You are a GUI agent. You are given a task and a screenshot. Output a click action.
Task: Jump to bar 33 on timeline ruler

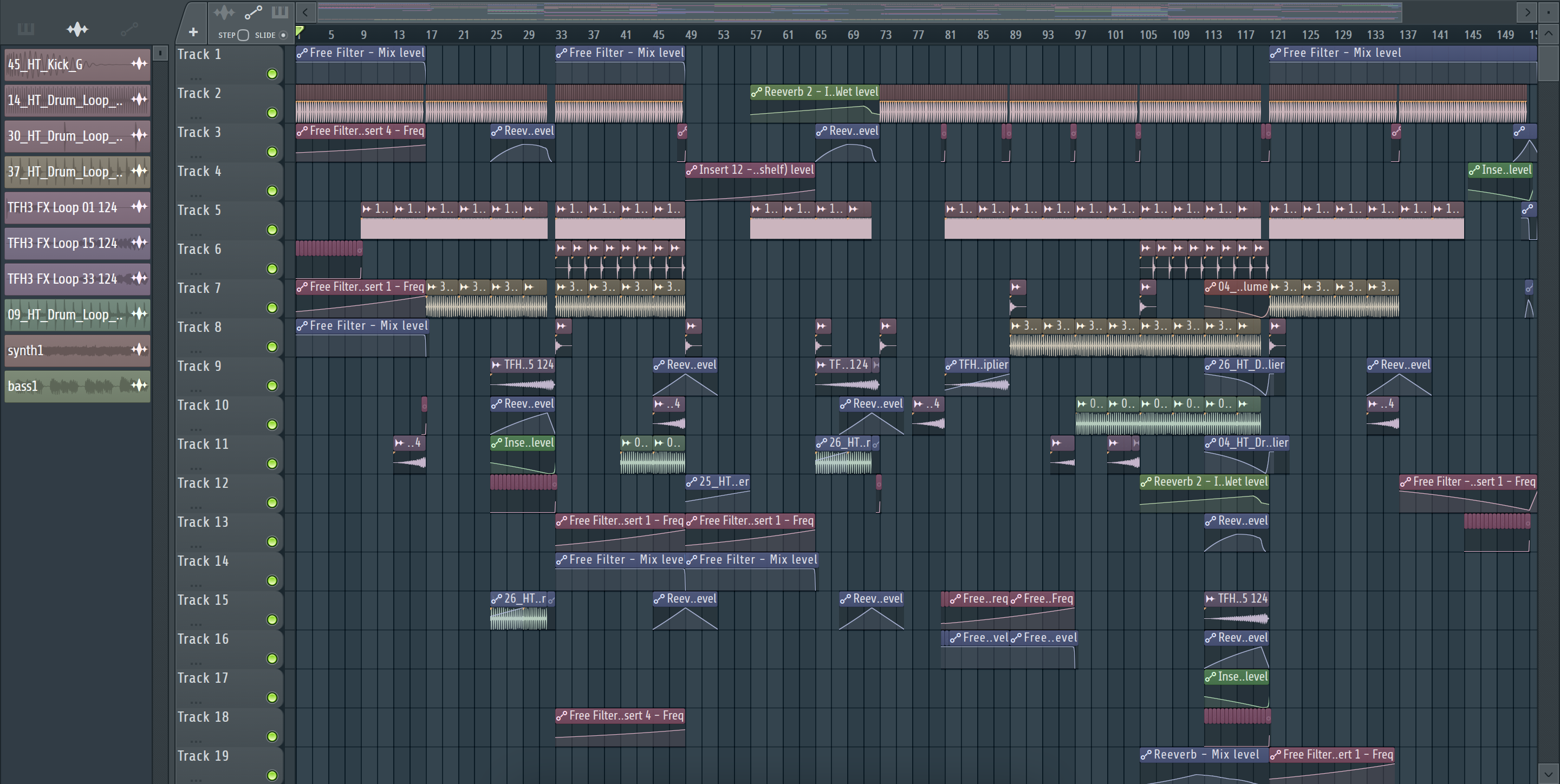pyautogui.click(x=561, y=35)
